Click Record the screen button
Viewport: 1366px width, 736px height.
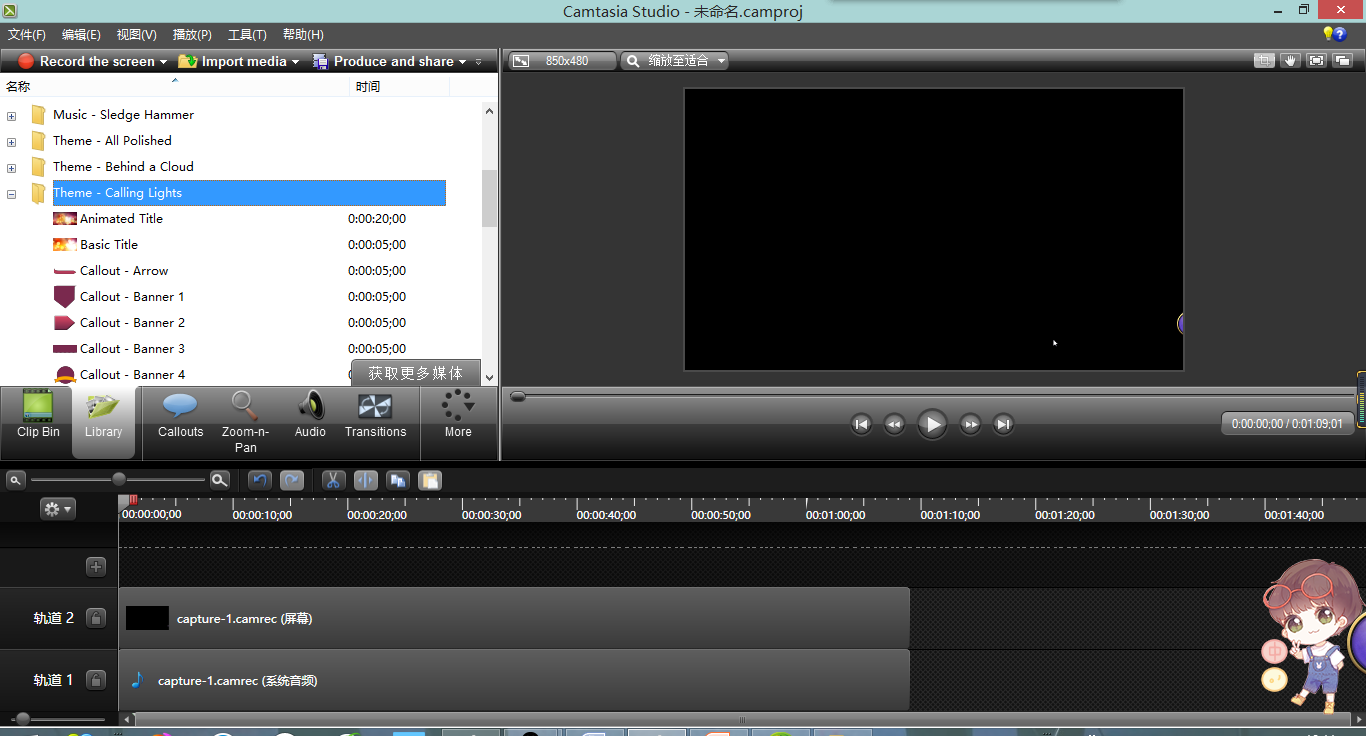[x=87, y=61]
